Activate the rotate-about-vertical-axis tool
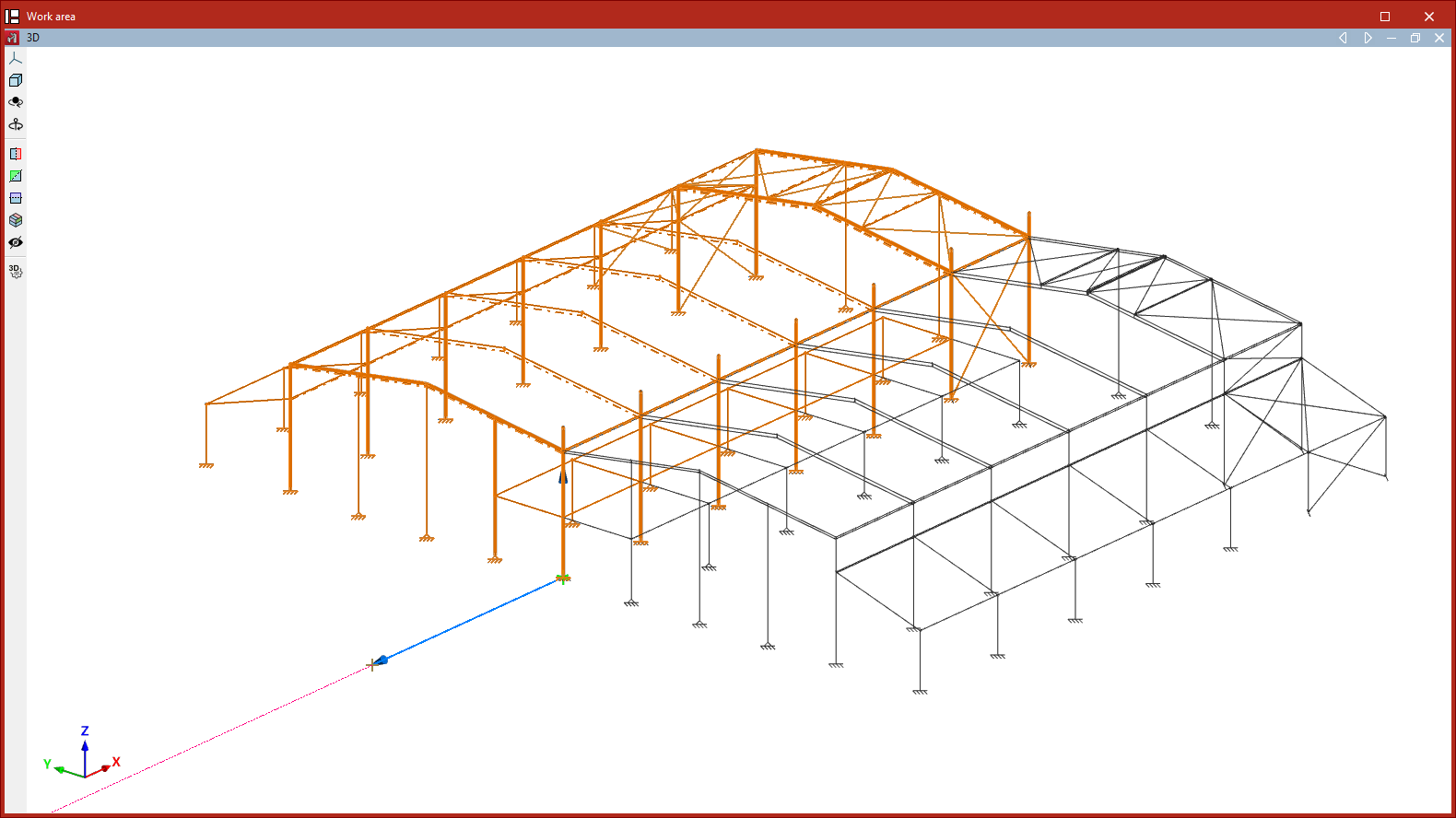 pos(16,124)
